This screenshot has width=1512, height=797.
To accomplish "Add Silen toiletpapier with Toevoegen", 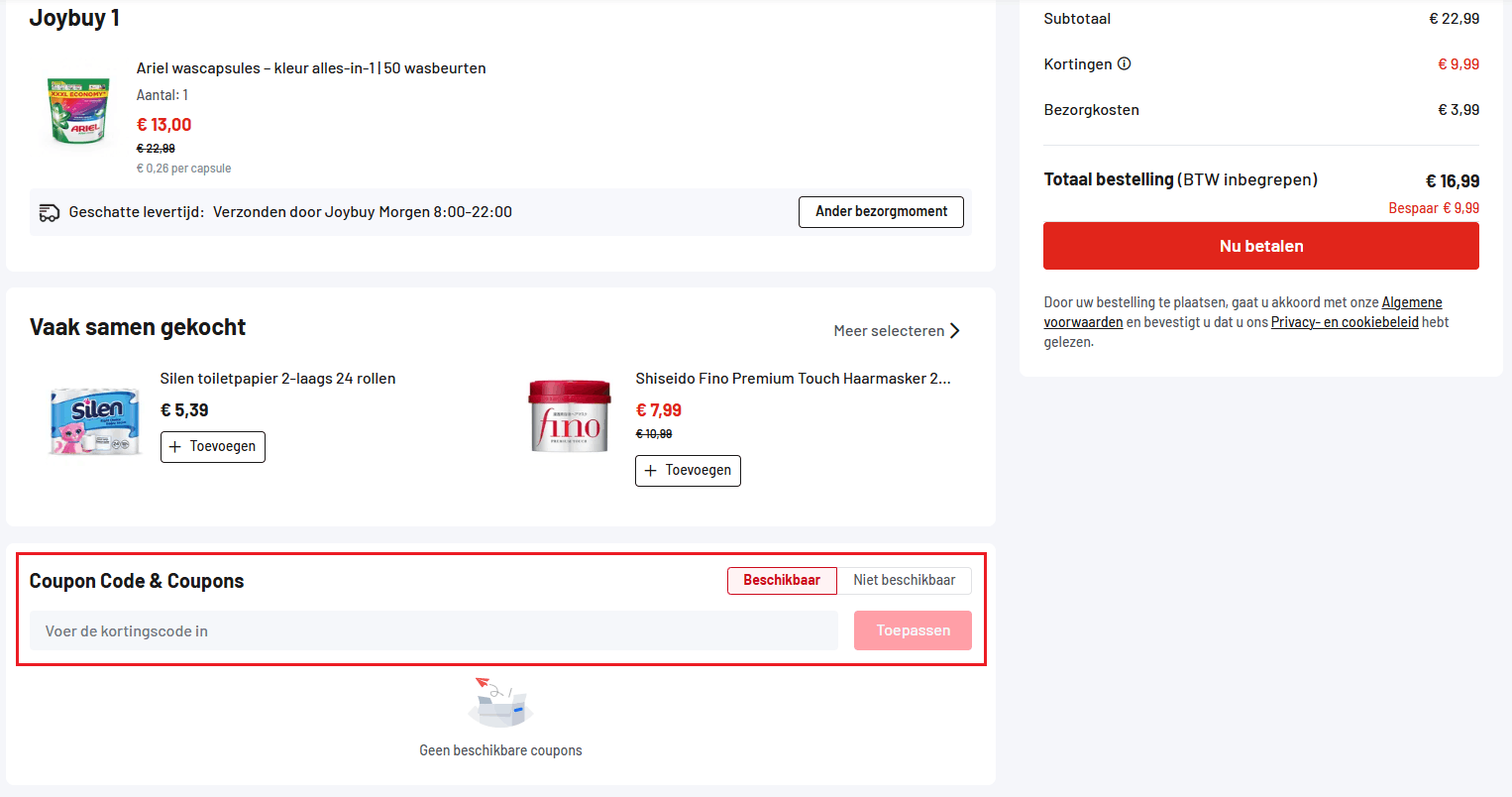I will [213, 447].
